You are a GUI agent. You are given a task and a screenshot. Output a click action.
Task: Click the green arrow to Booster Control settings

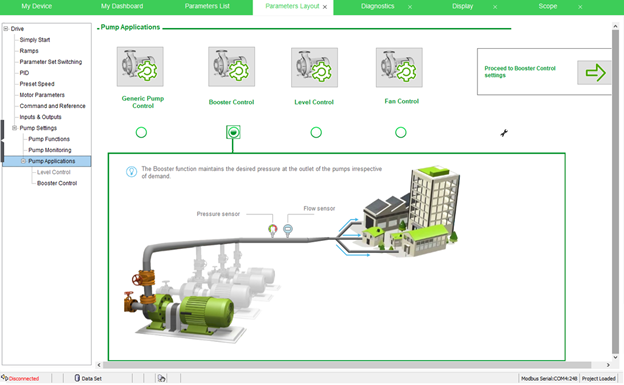click(x=595, y=72)
